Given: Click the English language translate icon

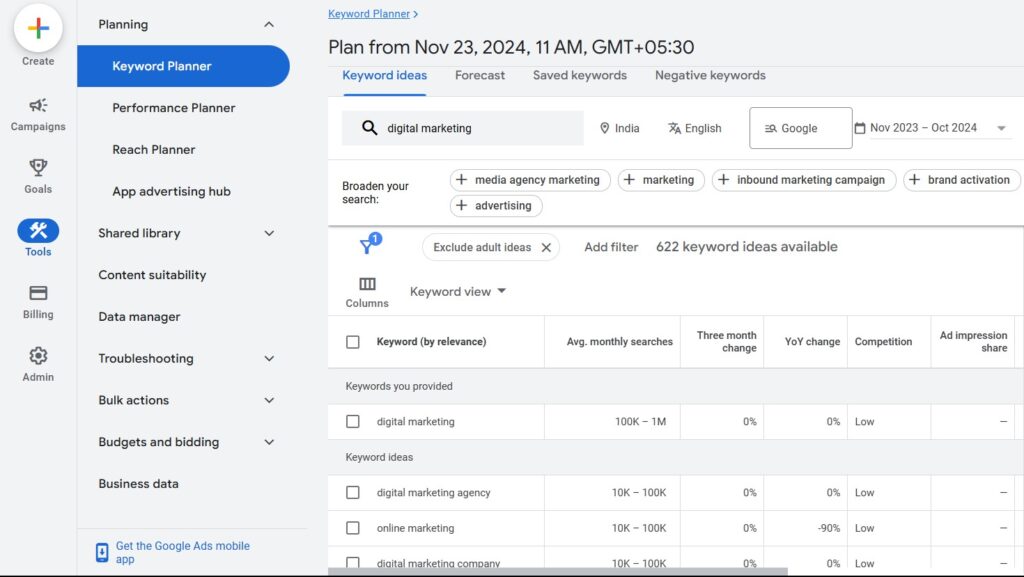Looking at the screenshot, I should (x=674, y=128).
